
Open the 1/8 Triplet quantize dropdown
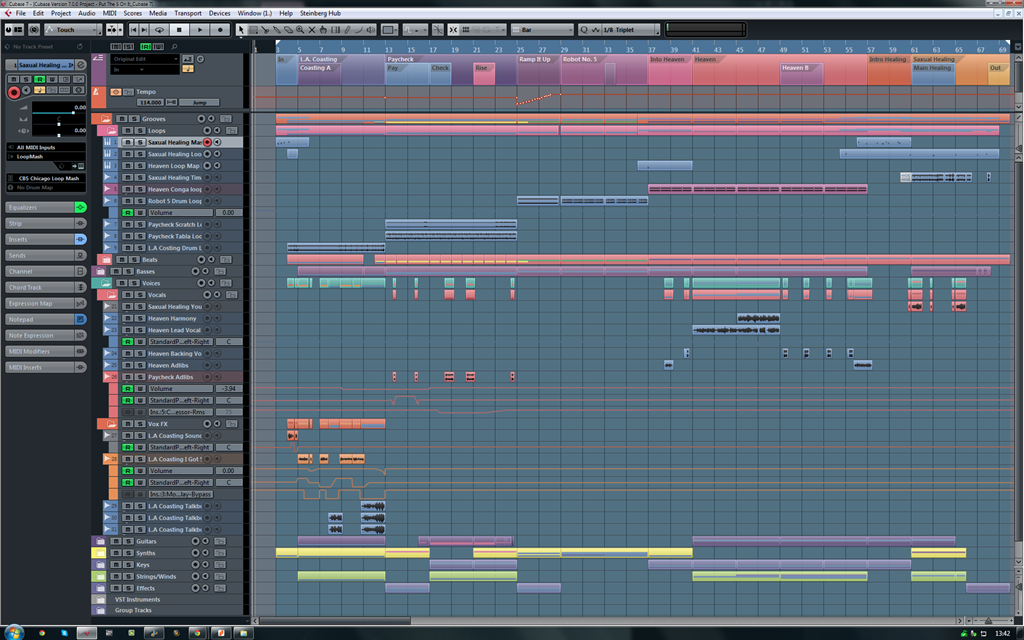(x=630, y=29)
